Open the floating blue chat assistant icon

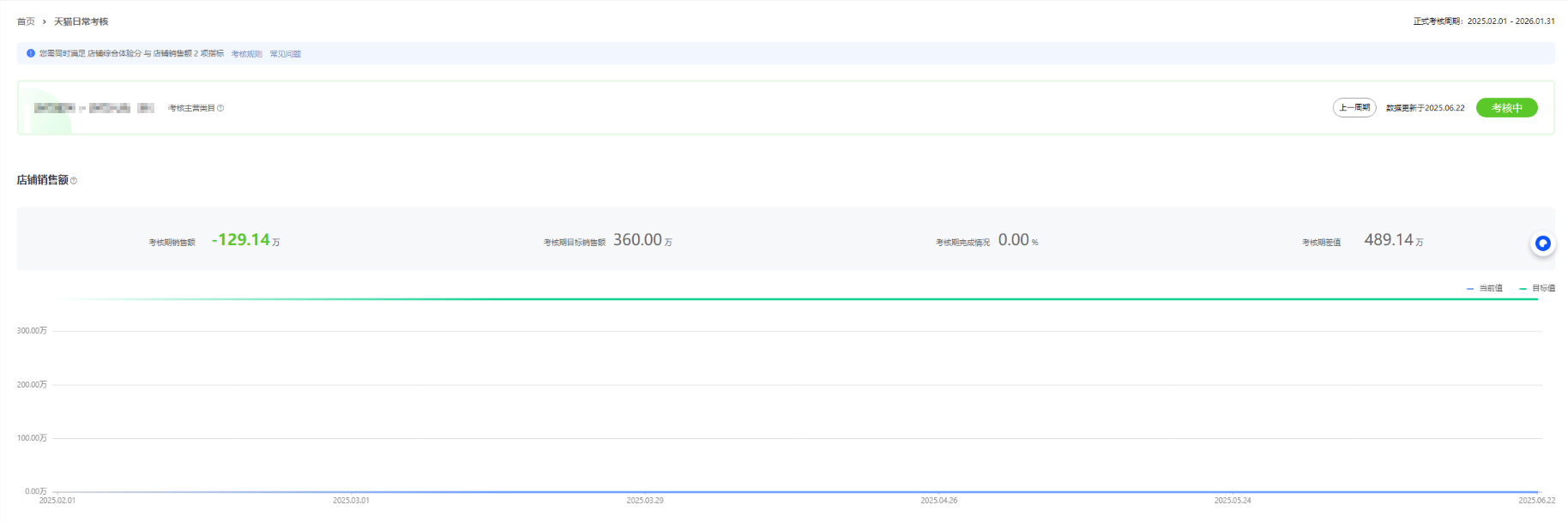[x=1542, y=243]
